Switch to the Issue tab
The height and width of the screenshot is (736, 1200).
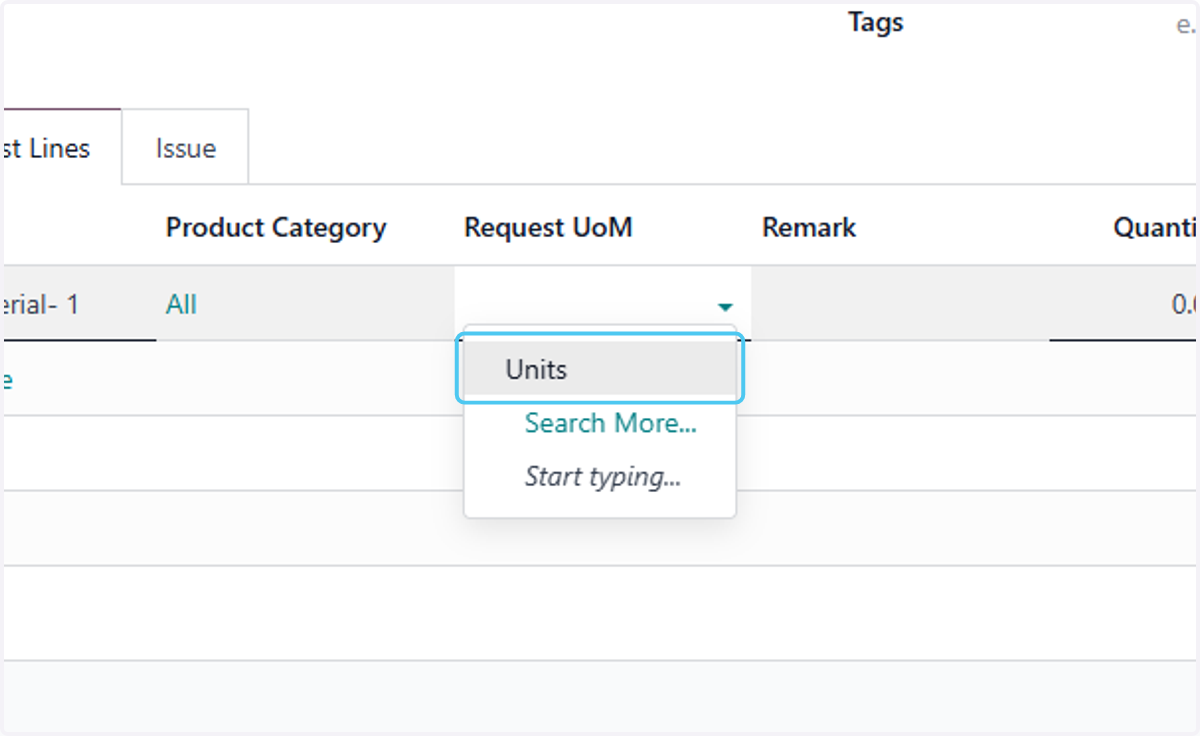[x=186, y=148]
